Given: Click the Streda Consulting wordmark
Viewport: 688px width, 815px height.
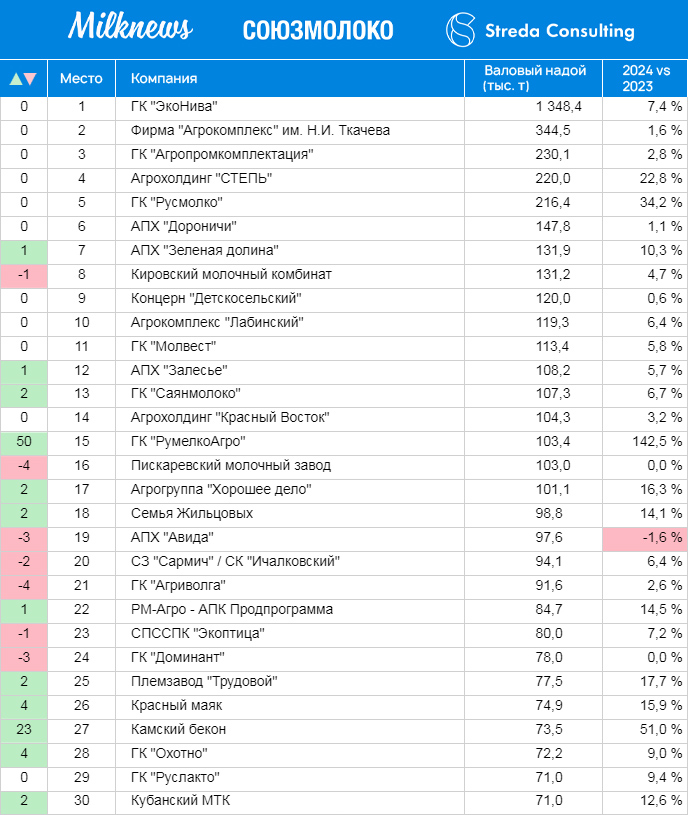Looking at the screenshot, I should [560, 31].
